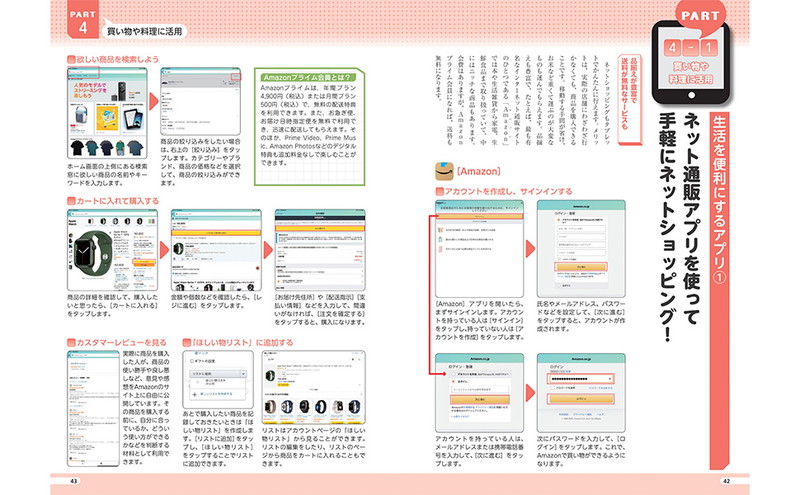The image size is (800, 495).
Task: Click create new list option with plus sign
Action: [213, 396]
